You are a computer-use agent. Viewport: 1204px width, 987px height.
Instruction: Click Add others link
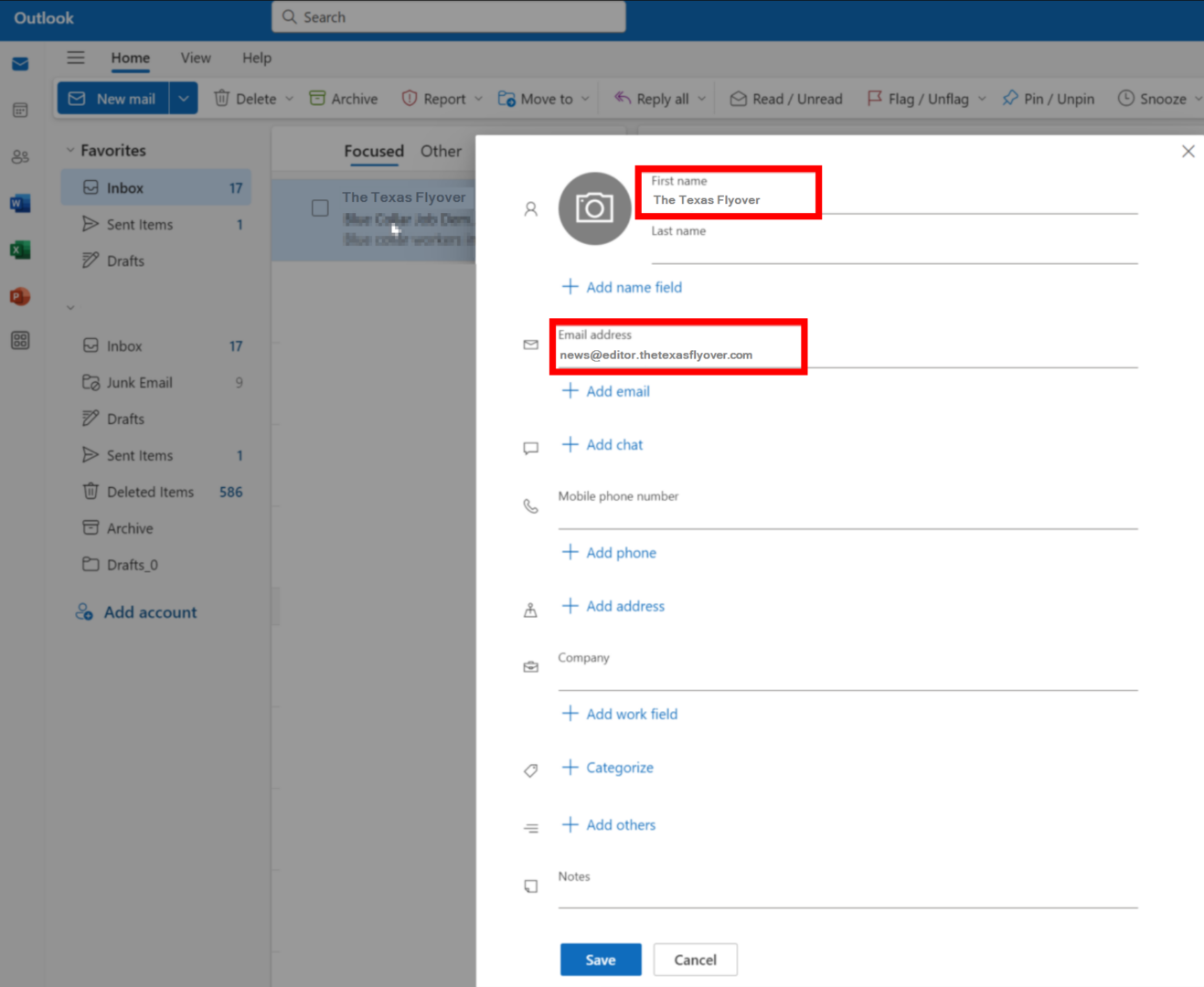[621, 824]
